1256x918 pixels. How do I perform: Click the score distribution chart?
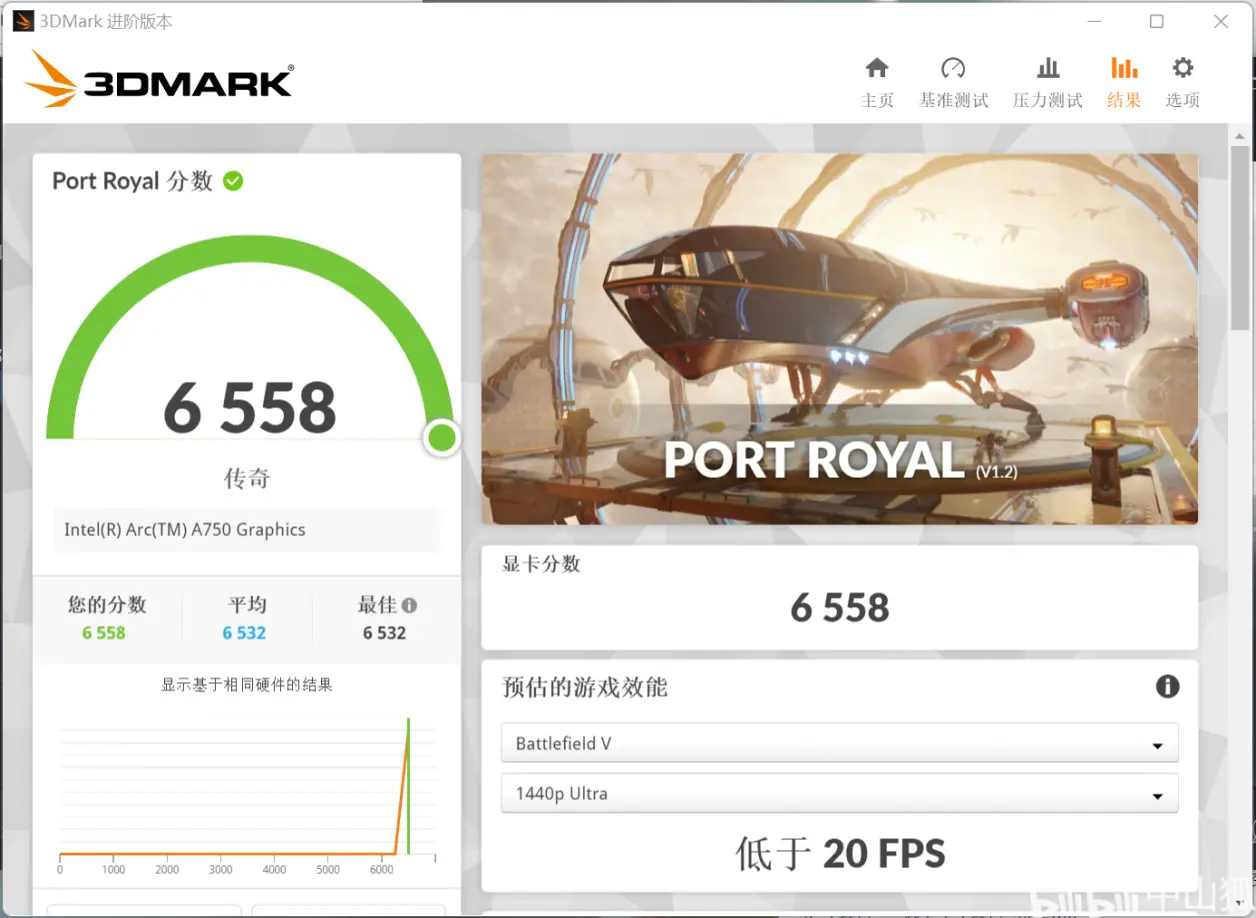pyautogui.click(x=247, y=795)
